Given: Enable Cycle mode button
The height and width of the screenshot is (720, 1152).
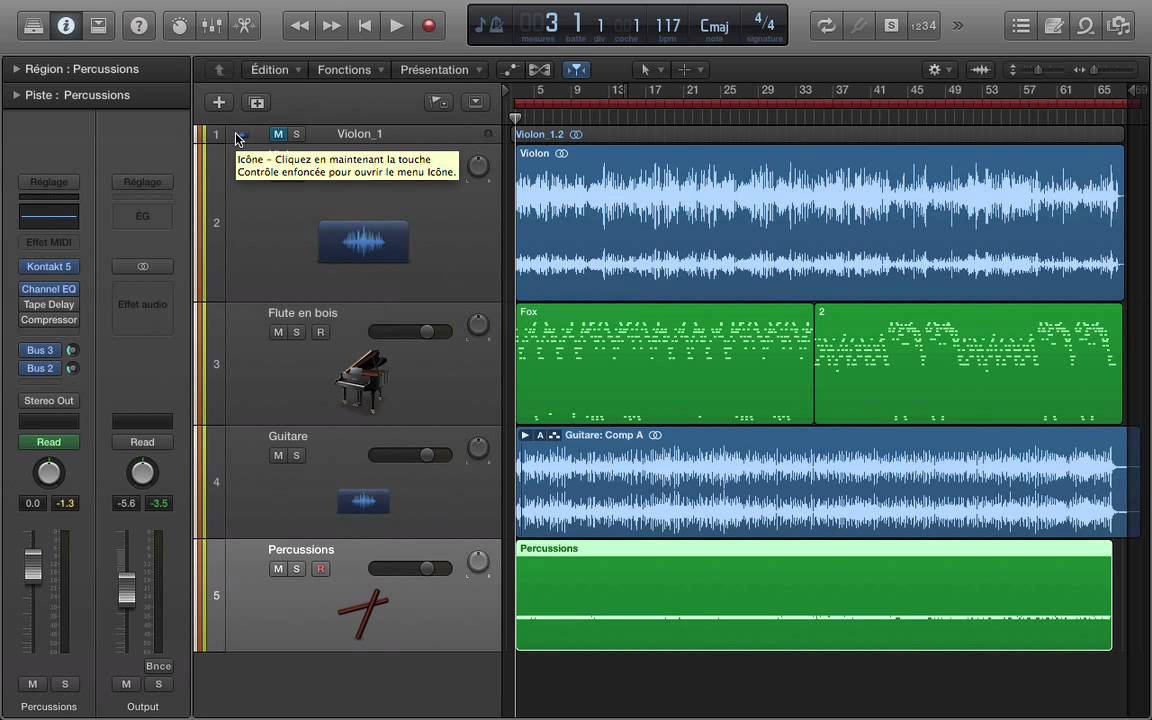Looking at the screenshot, I should (x=827, y=26).
